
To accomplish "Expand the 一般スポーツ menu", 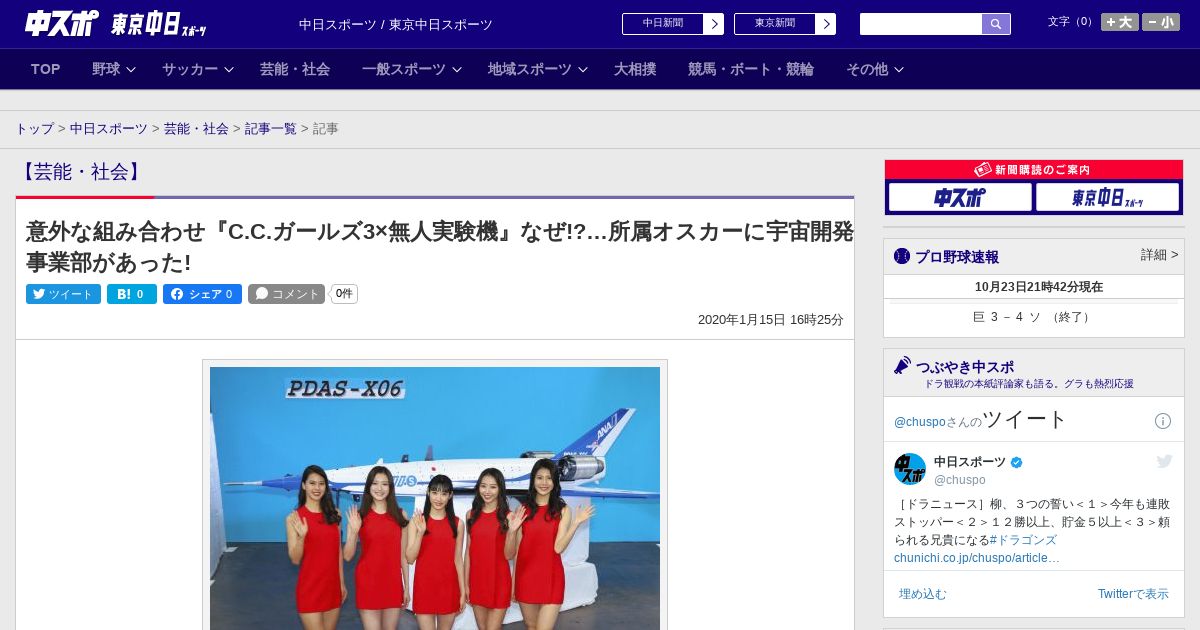I will 412,69.
